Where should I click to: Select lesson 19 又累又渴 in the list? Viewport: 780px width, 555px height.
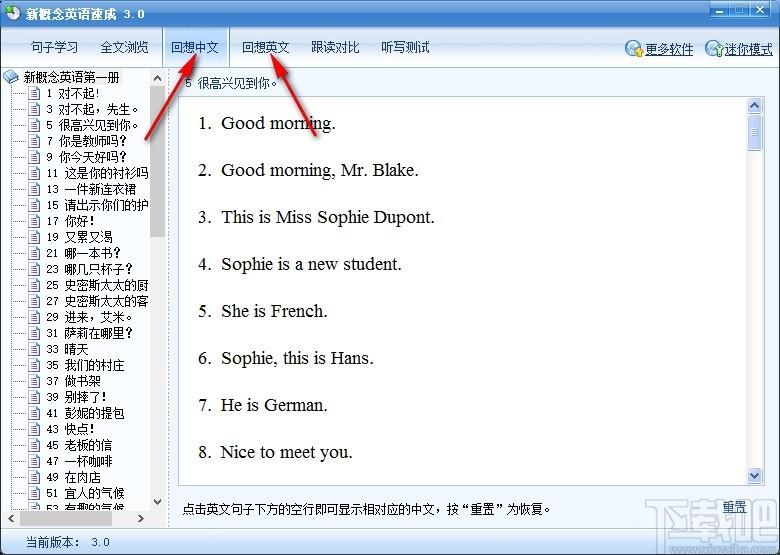pos(80,237)
